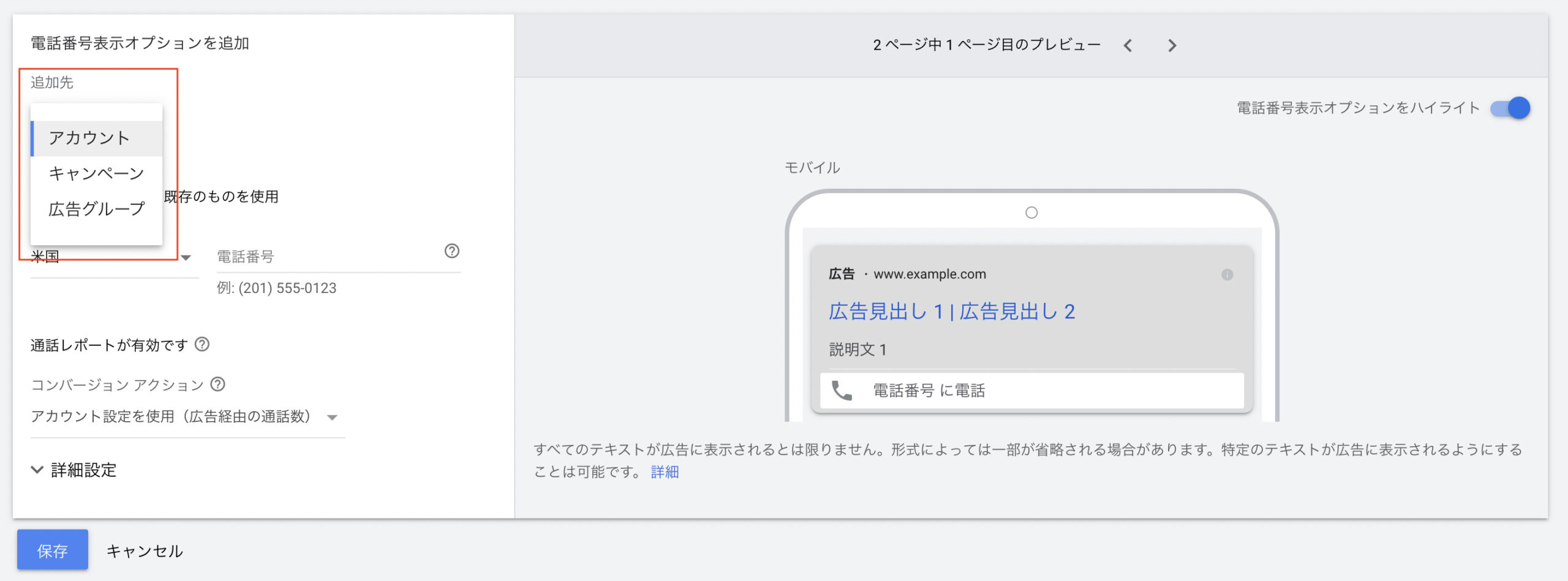Click help icon beside 電話番号 field
The height and width of the screenshot is (581, 1568).
[x=452, y=251]
